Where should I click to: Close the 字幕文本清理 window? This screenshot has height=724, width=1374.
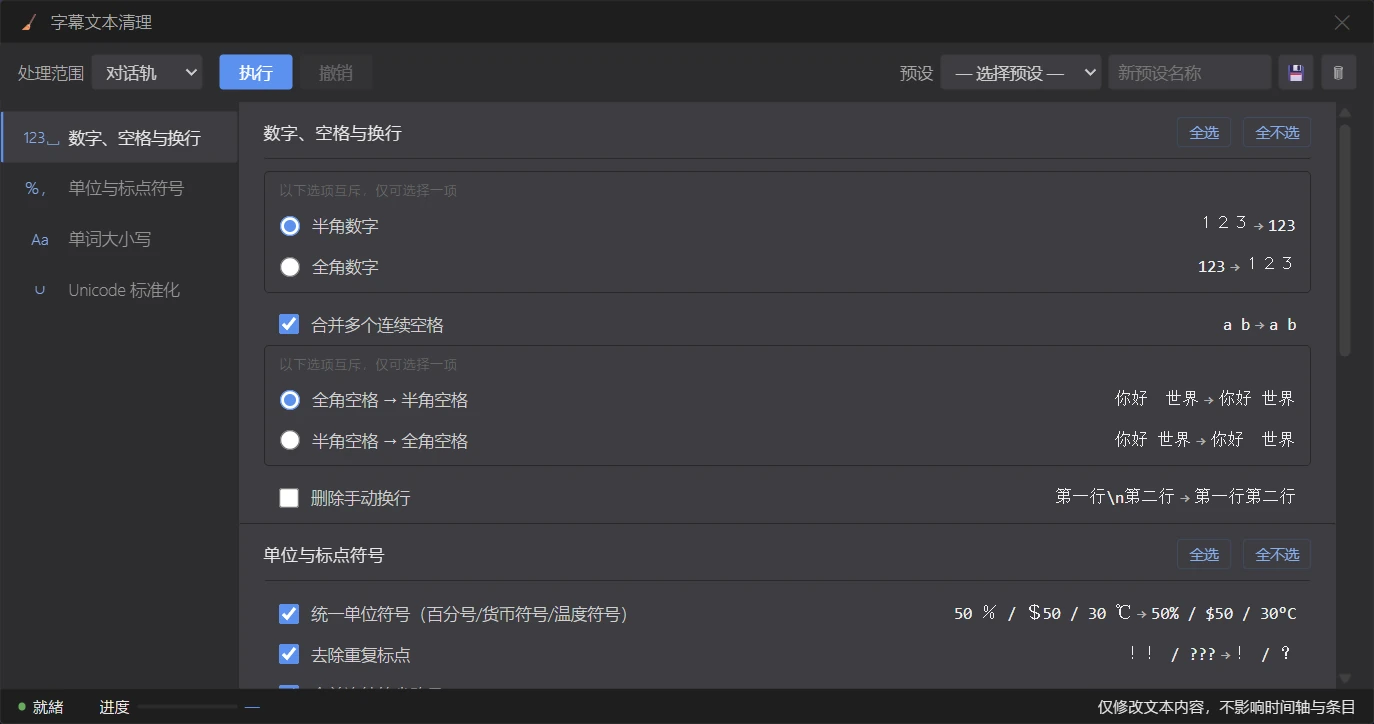point(1342,22)
